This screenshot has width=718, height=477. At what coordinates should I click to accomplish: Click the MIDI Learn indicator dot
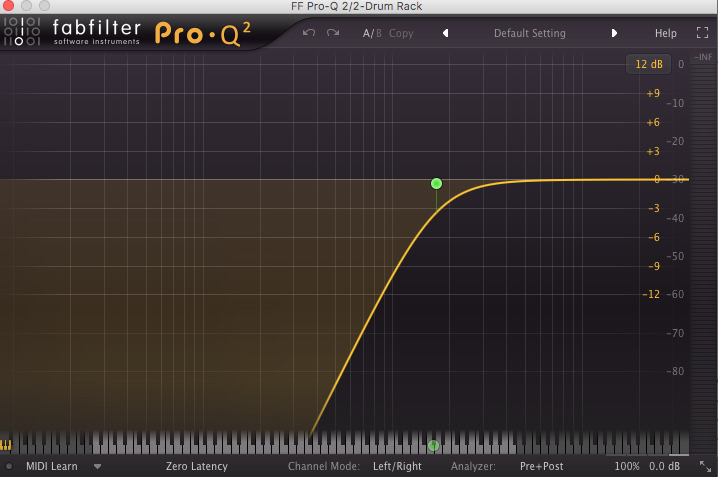9,466
